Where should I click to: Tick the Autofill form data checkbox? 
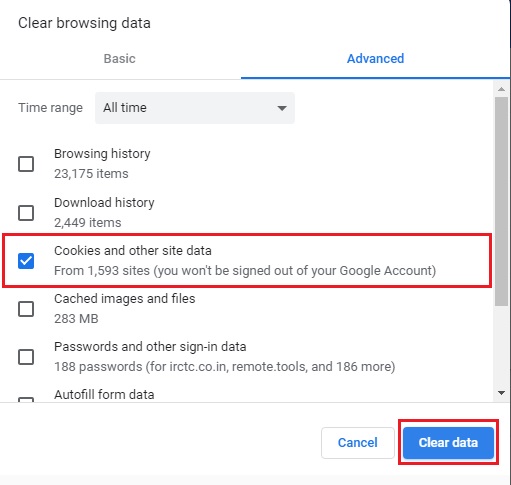click(26, 399)
